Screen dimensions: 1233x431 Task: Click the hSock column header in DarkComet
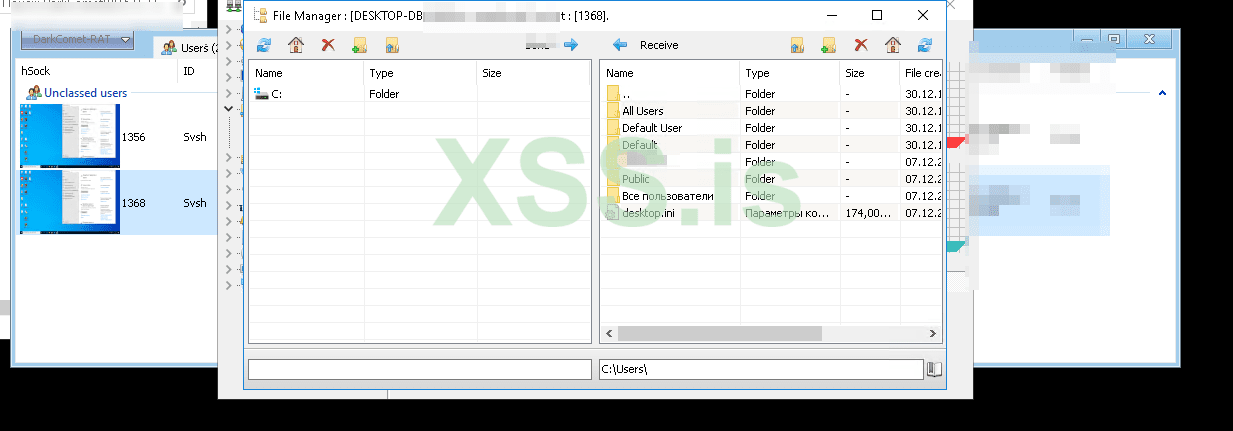click(98, 71)
